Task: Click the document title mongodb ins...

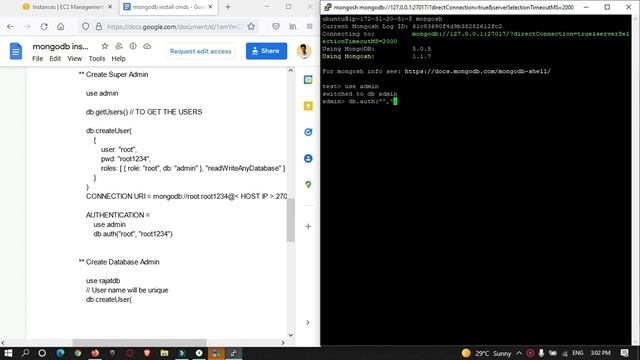Action: coord(60,47)
